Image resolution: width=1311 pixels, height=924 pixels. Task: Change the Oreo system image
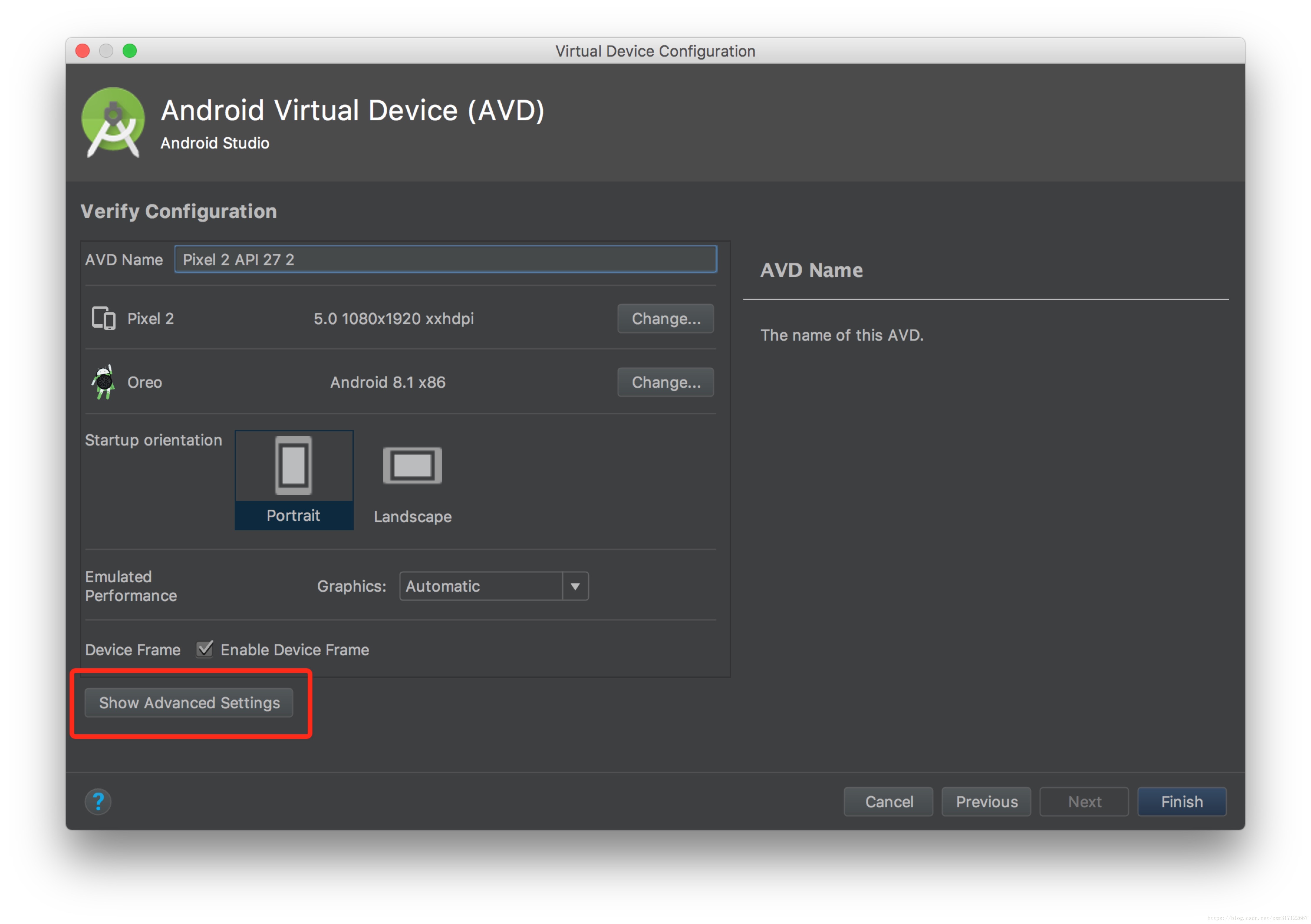(x=665, y=382)
